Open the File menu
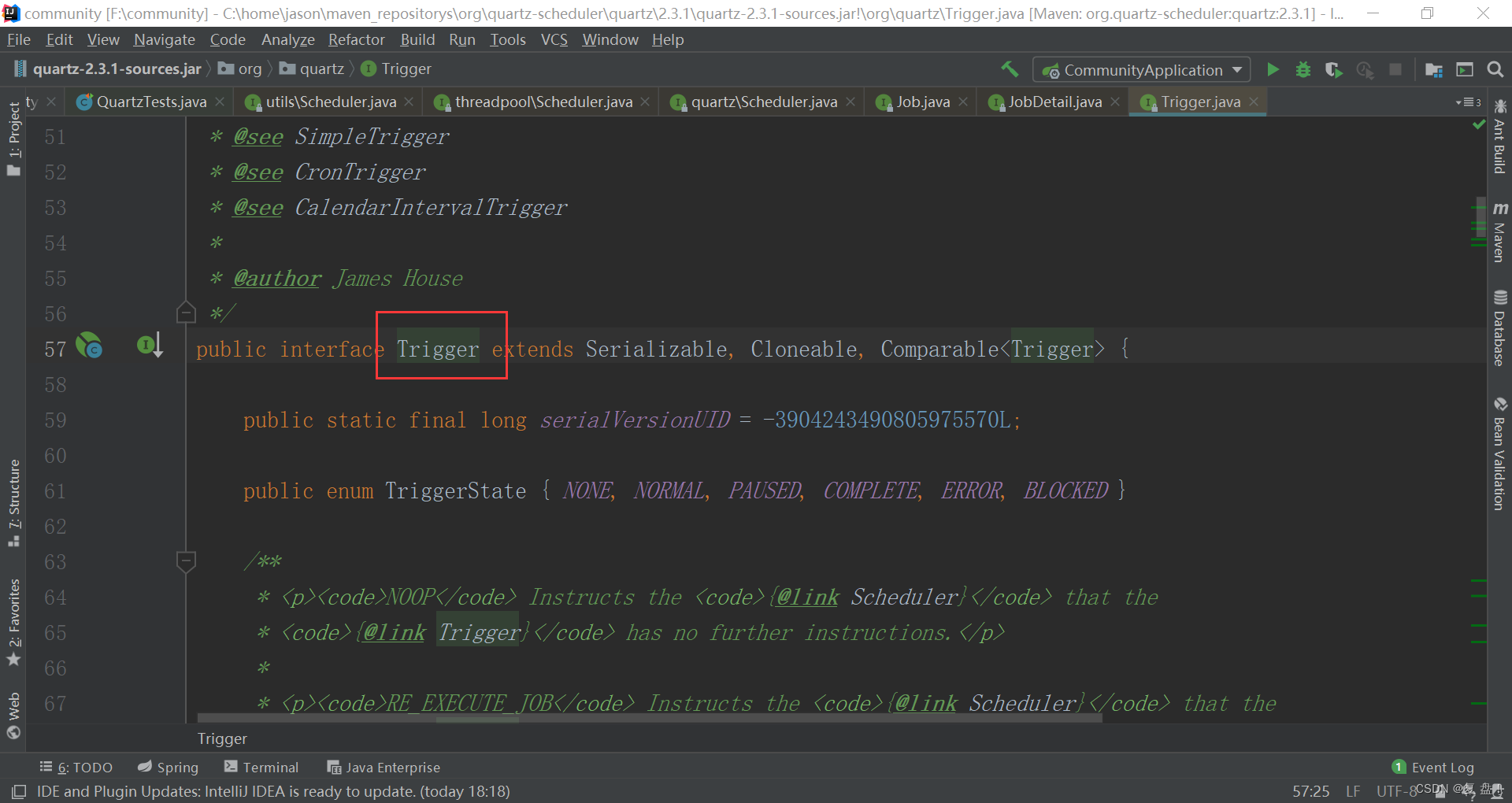 (18, 39)
